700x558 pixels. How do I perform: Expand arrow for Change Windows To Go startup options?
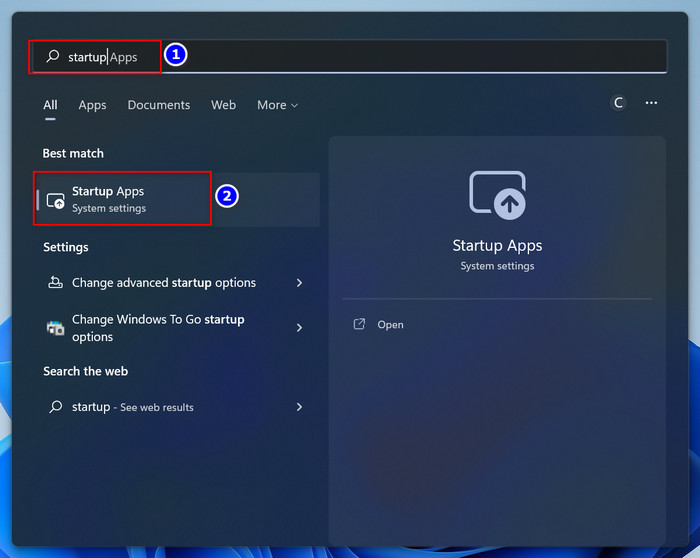[300, 328]
